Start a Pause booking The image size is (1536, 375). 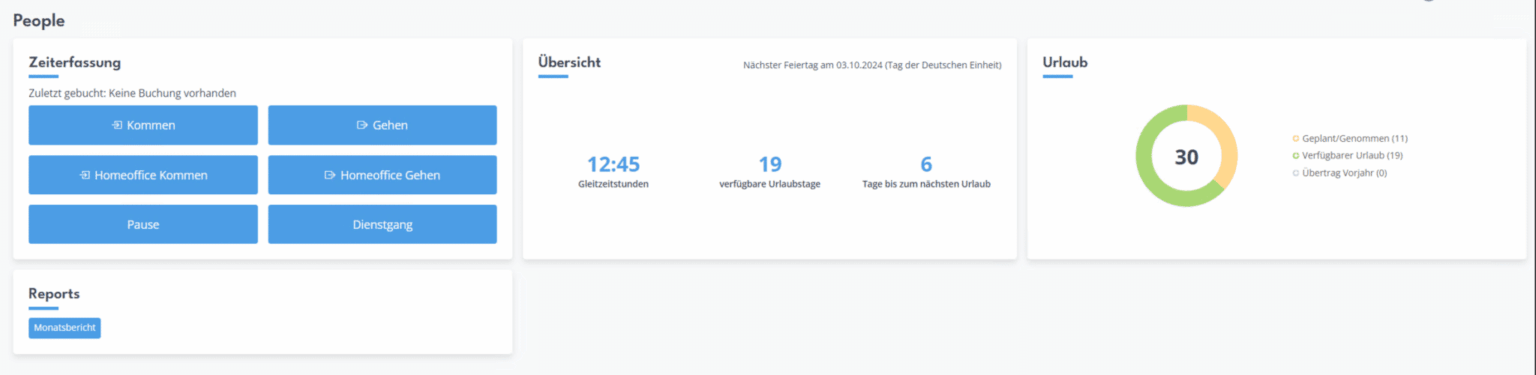[143, 224]
